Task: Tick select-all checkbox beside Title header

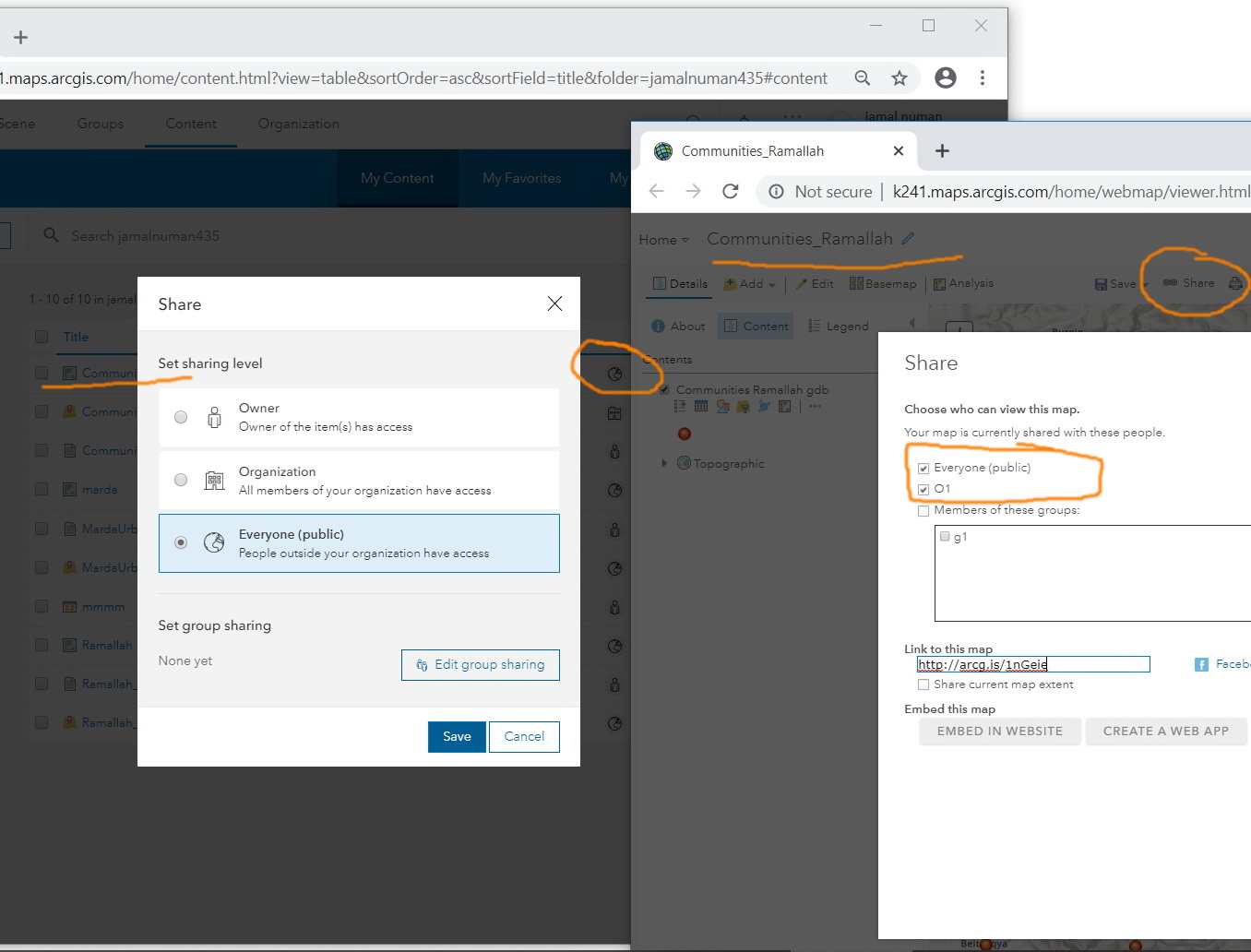Action: (42, 337)
